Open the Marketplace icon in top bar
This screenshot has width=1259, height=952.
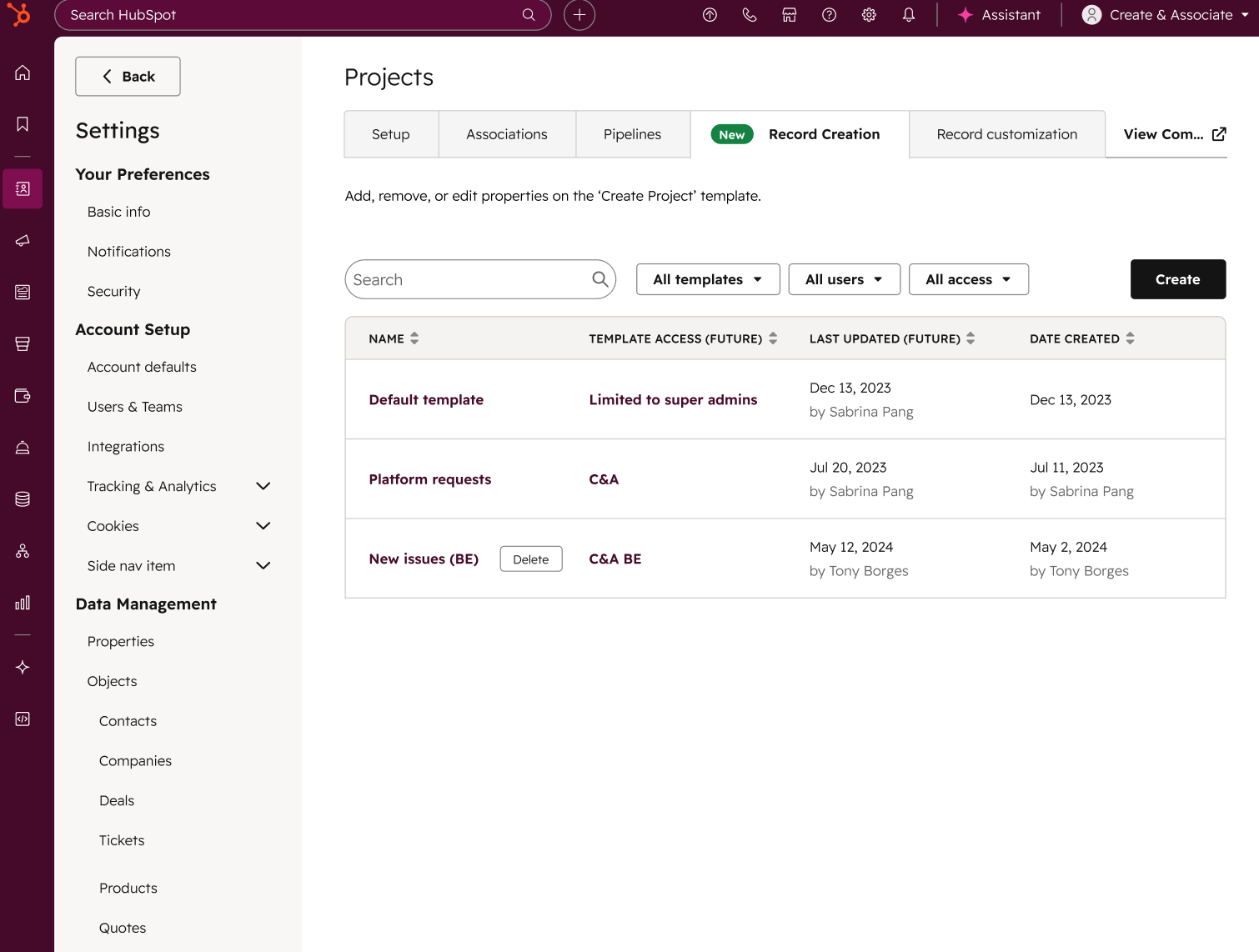pos(790,14)
